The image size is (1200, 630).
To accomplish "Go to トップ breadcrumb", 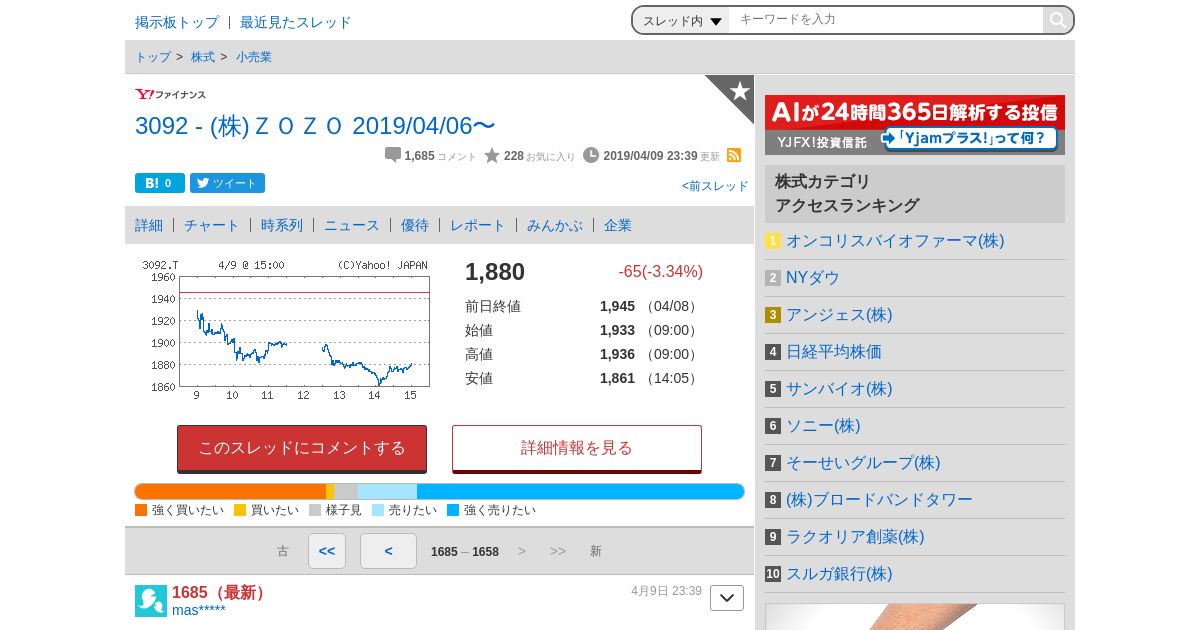I will pos(153,57).
